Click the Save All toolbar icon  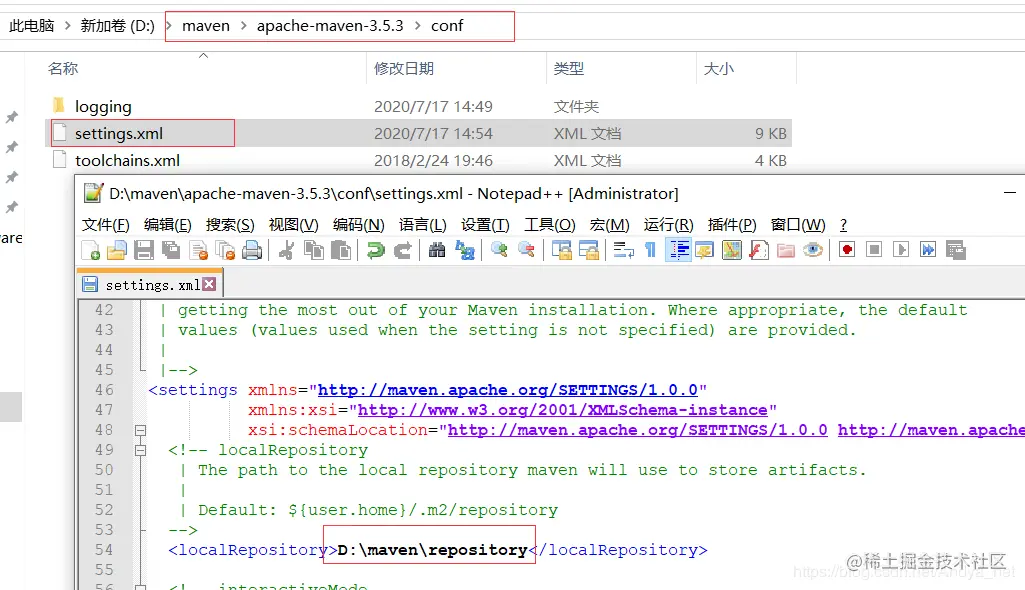click(x=171, y=250)
